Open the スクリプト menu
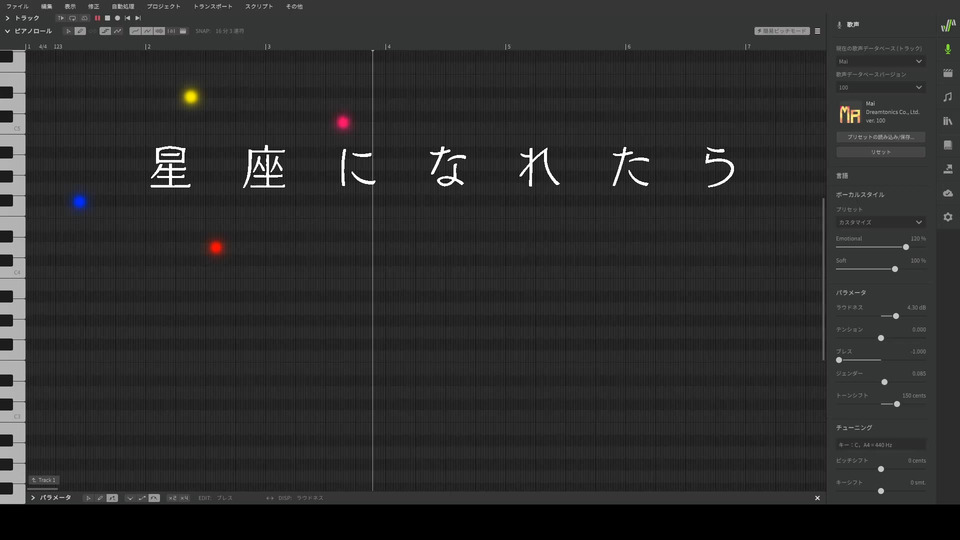The height and width of the screenshot is (540, 960). coord(259,6)
